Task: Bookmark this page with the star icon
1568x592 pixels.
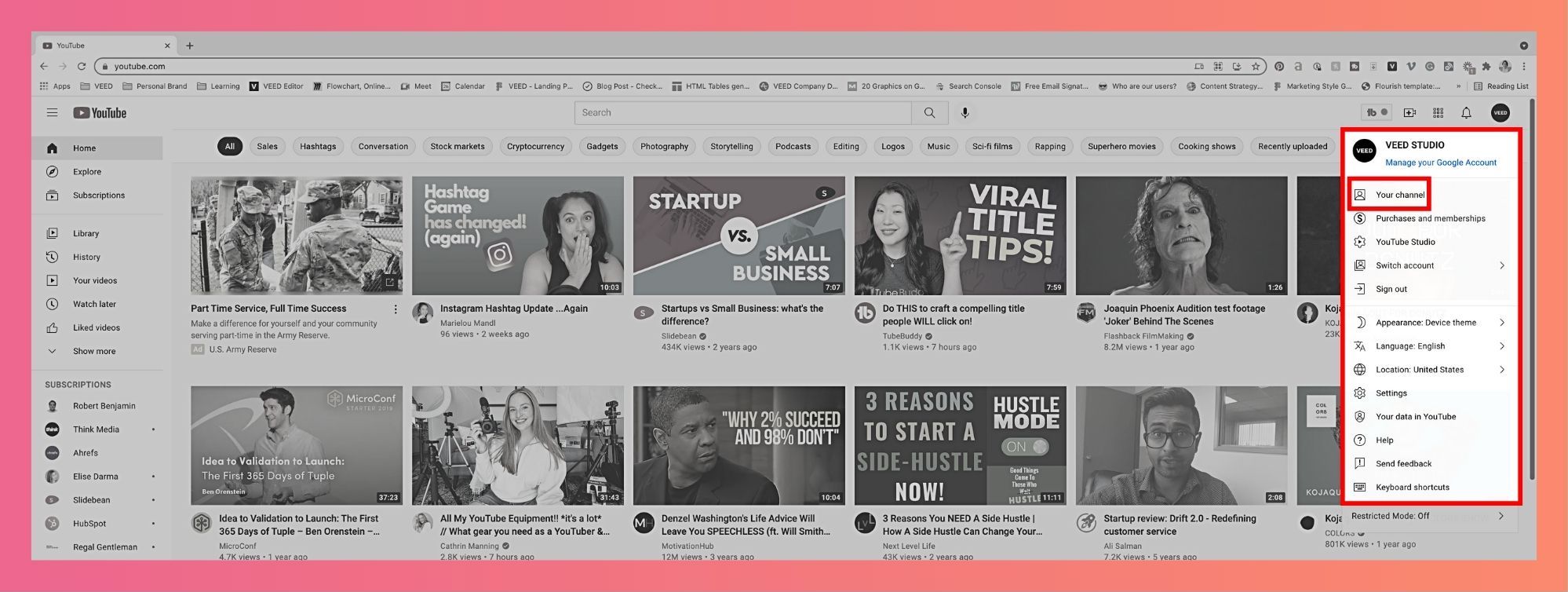Action: (1256, 67)
